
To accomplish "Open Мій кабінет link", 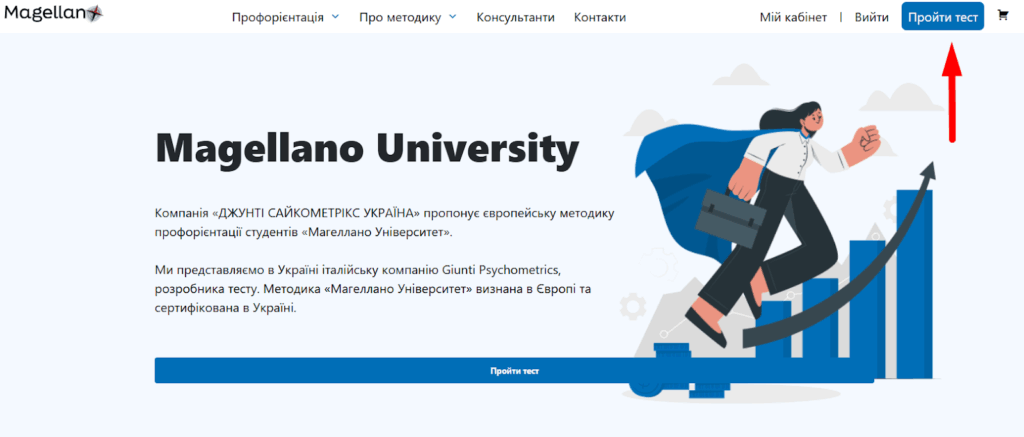I will 793,18.
